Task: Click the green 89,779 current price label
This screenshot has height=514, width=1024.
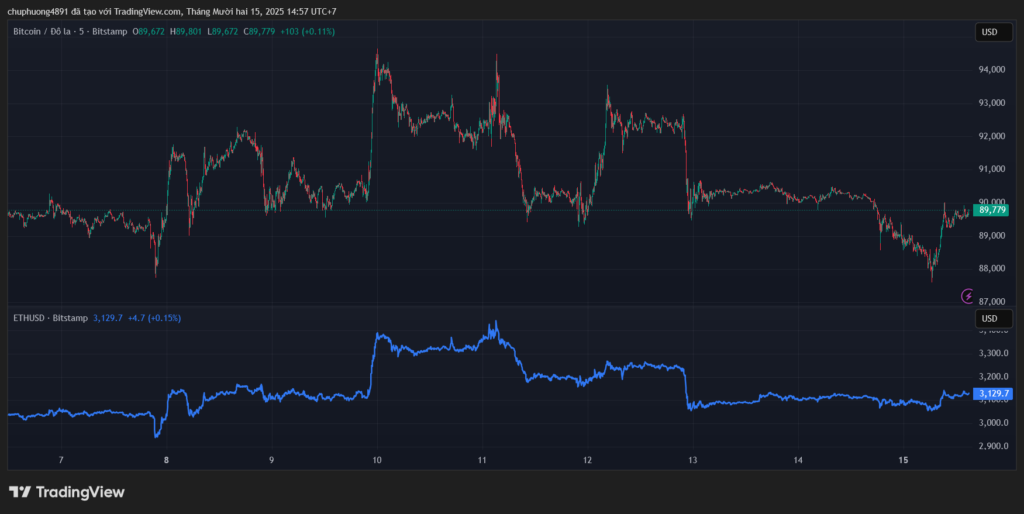Action: point(992,210)
